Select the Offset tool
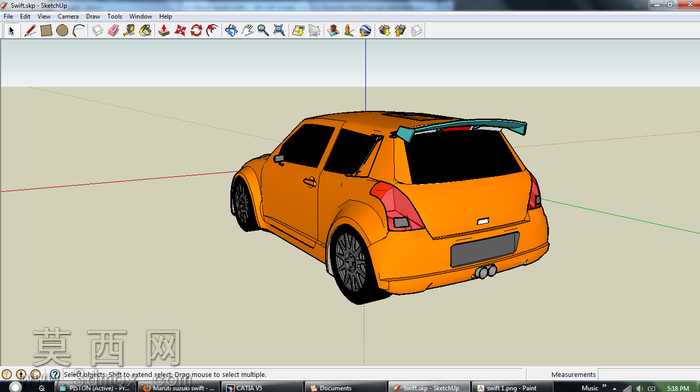The image size is (700, 392). pos(212,30)
